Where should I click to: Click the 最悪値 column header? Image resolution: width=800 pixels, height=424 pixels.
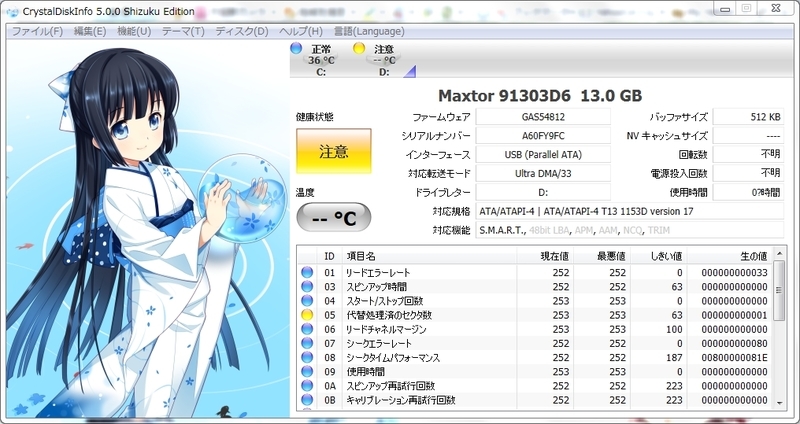pos(602,256)
